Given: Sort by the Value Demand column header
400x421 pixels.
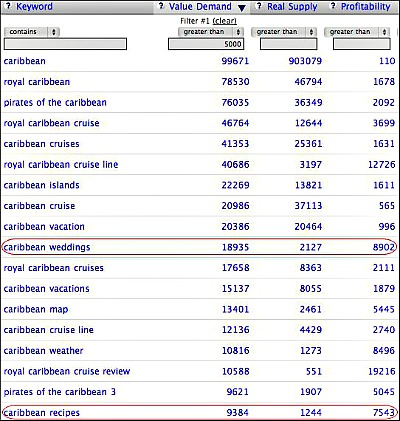Looking at the screenshot, I should click(x=200, y=7).
